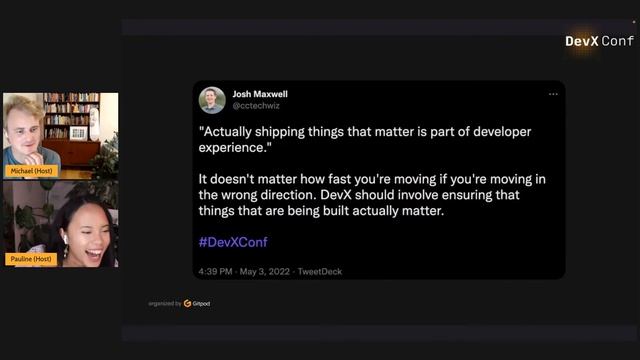The width and height of the screenshot is (640, 360).
Task: Click the 4:39 PM May 3, 2022 timestamp
Action: tap(244, 271)
